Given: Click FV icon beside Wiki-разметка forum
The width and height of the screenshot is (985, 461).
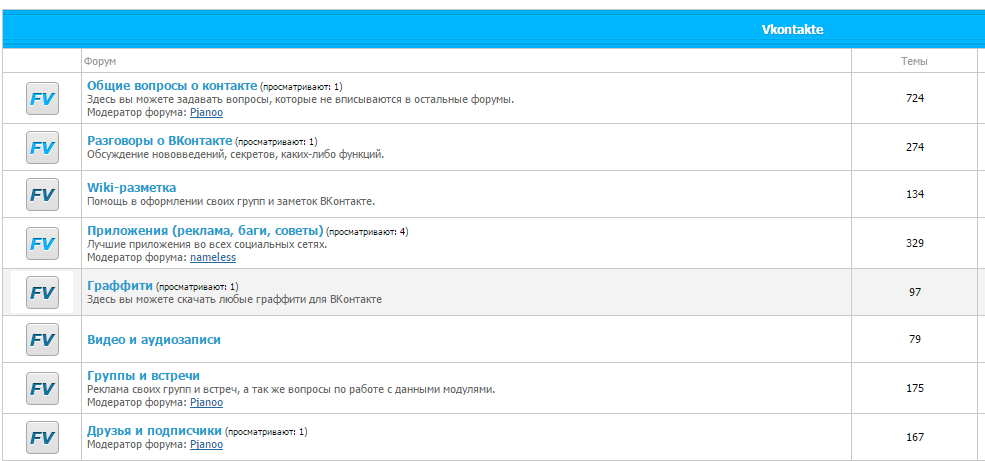Looking at the screenshot, I should (42, 195).
